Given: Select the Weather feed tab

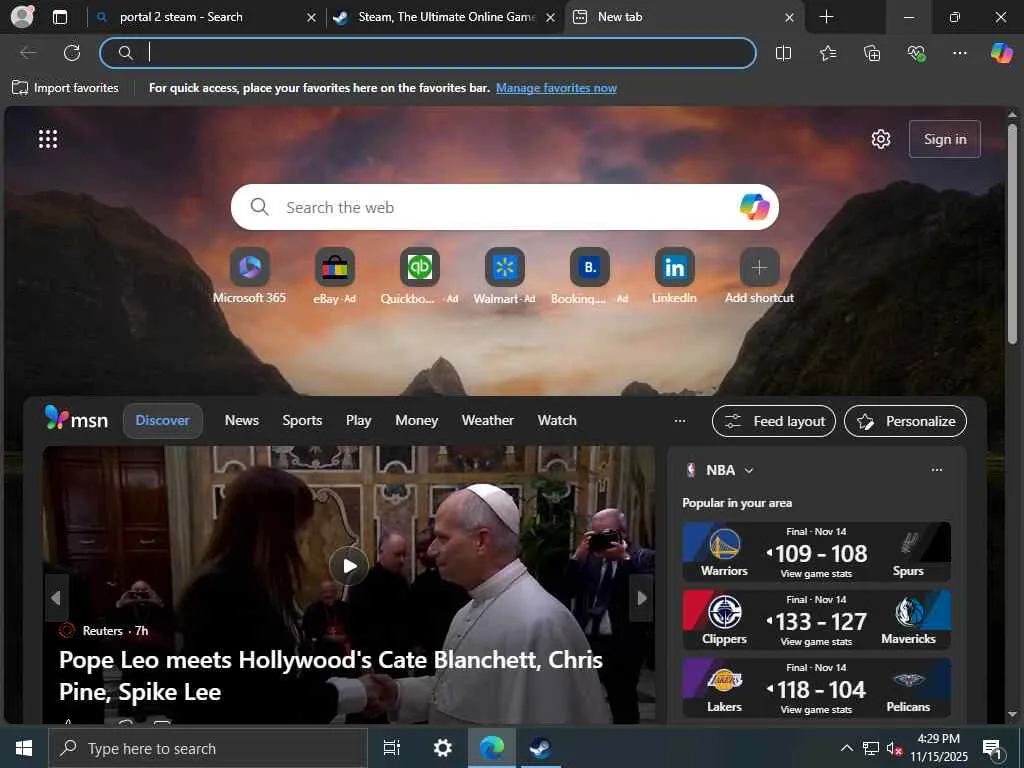Looking at the screenshot, I should coord(487,421).
